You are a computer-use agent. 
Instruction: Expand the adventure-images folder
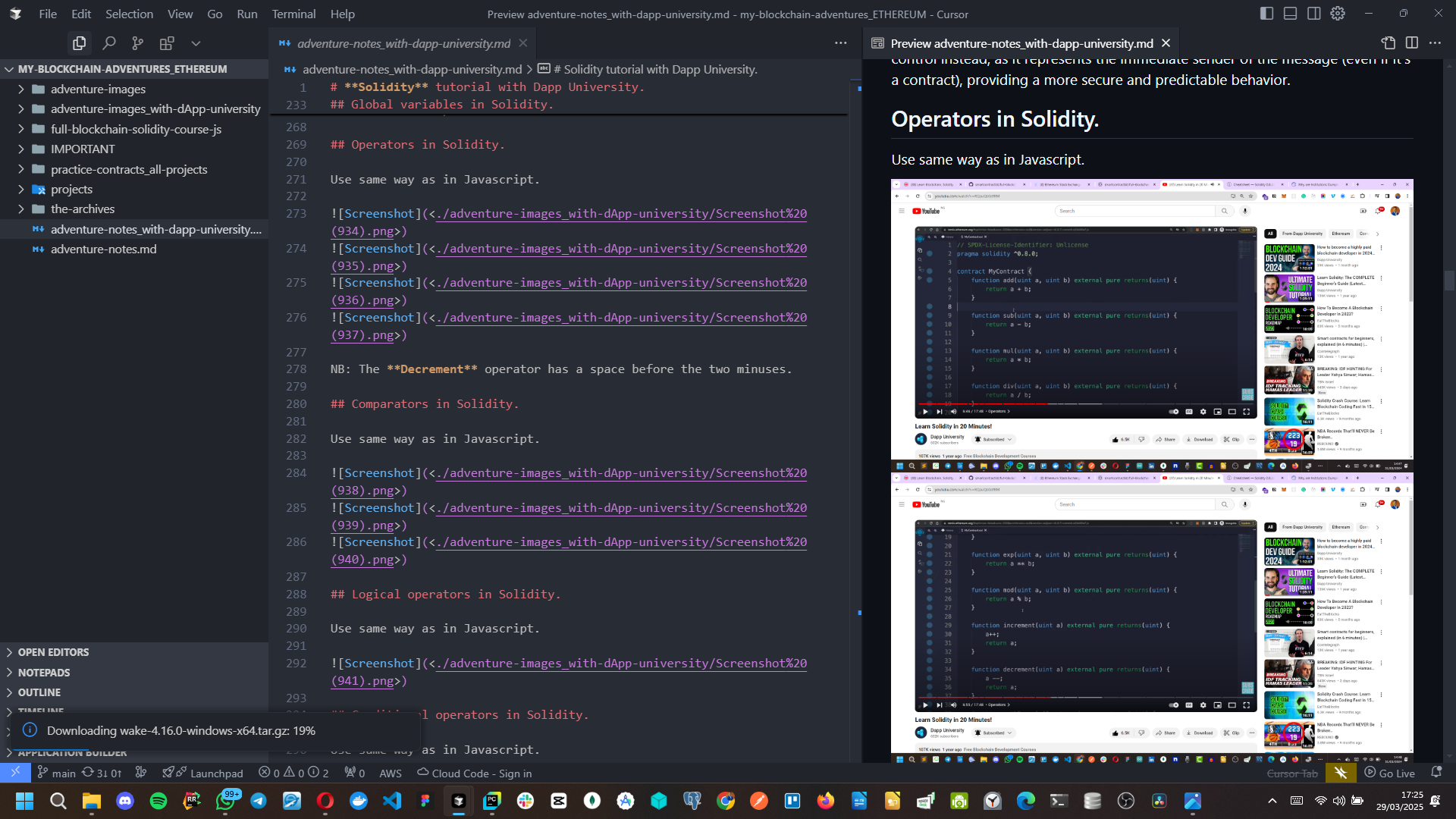pos(98,89)
